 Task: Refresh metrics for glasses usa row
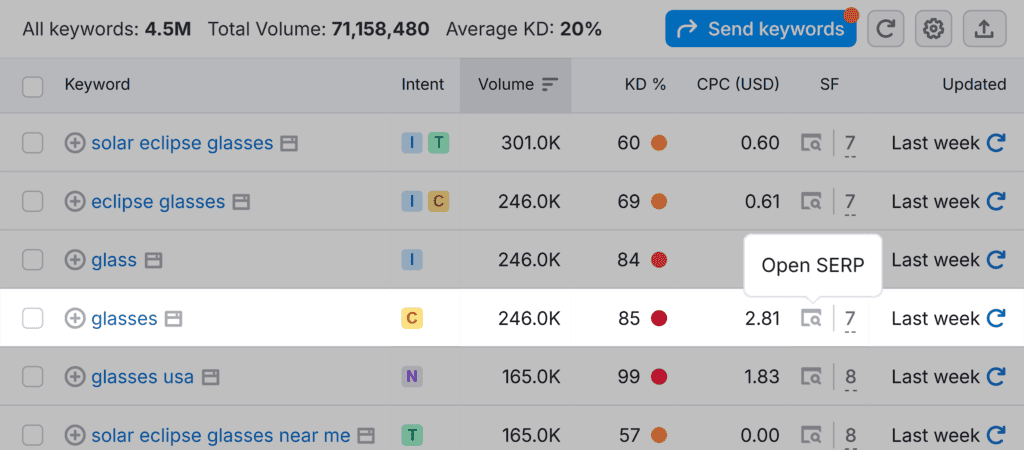pyautogui.click(x=996, y=377)
